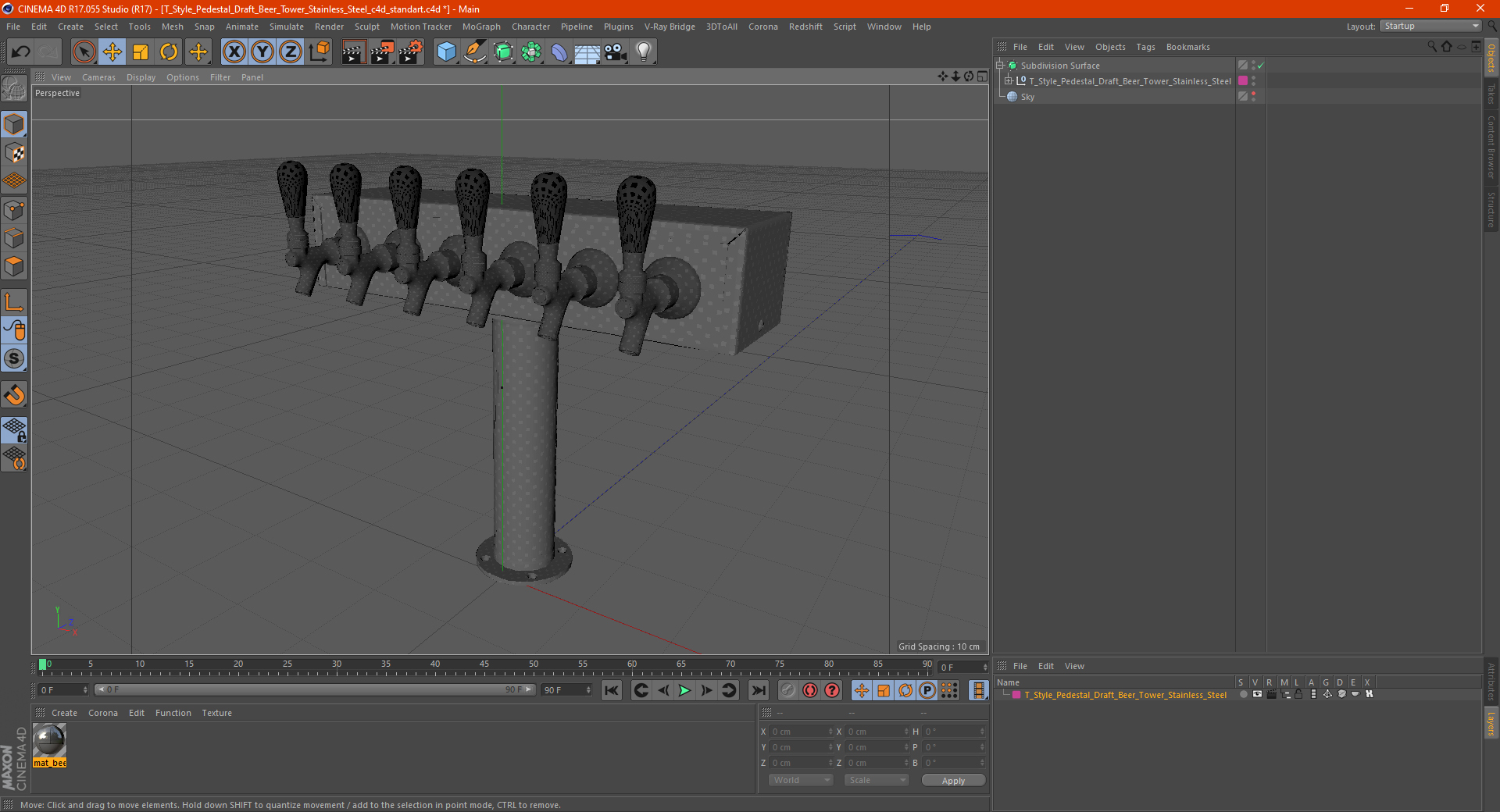Open the Bend deformer objects
Viewport: 1500px width, 812px height.
tap(559, 52)
